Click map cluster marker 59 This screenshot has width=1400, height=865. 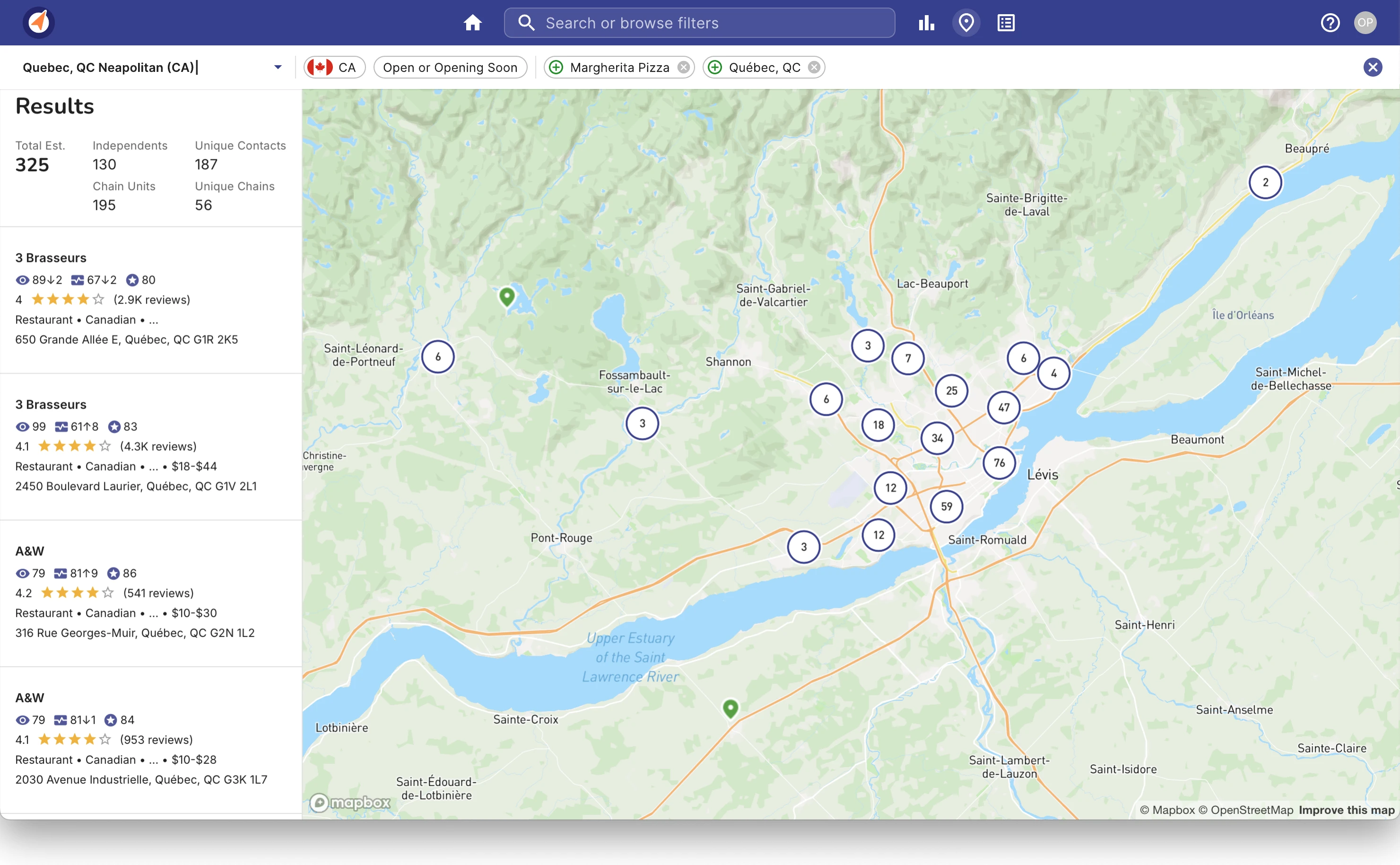(x=947, y=507)
